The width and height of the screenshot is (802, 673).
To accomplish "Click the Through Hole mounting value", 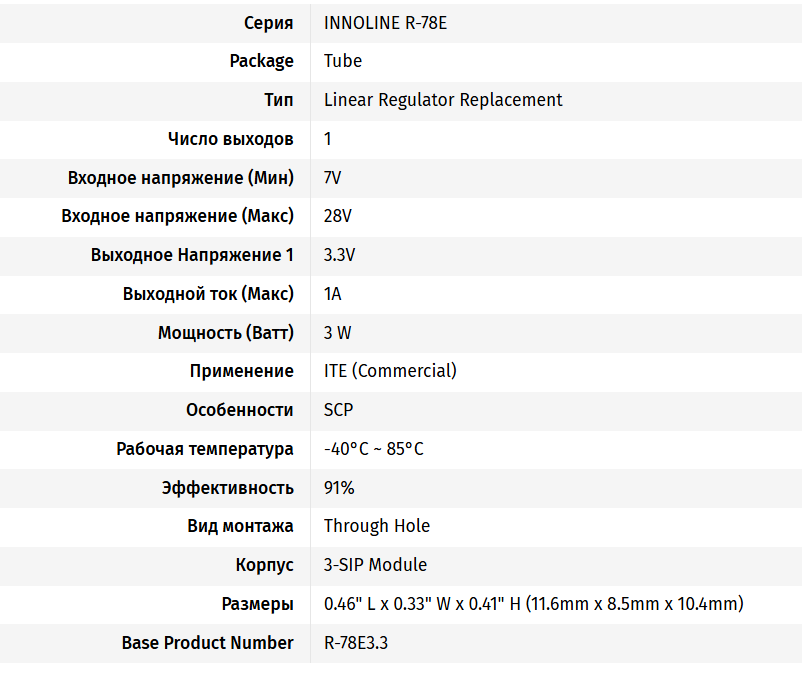I will 377,526.
